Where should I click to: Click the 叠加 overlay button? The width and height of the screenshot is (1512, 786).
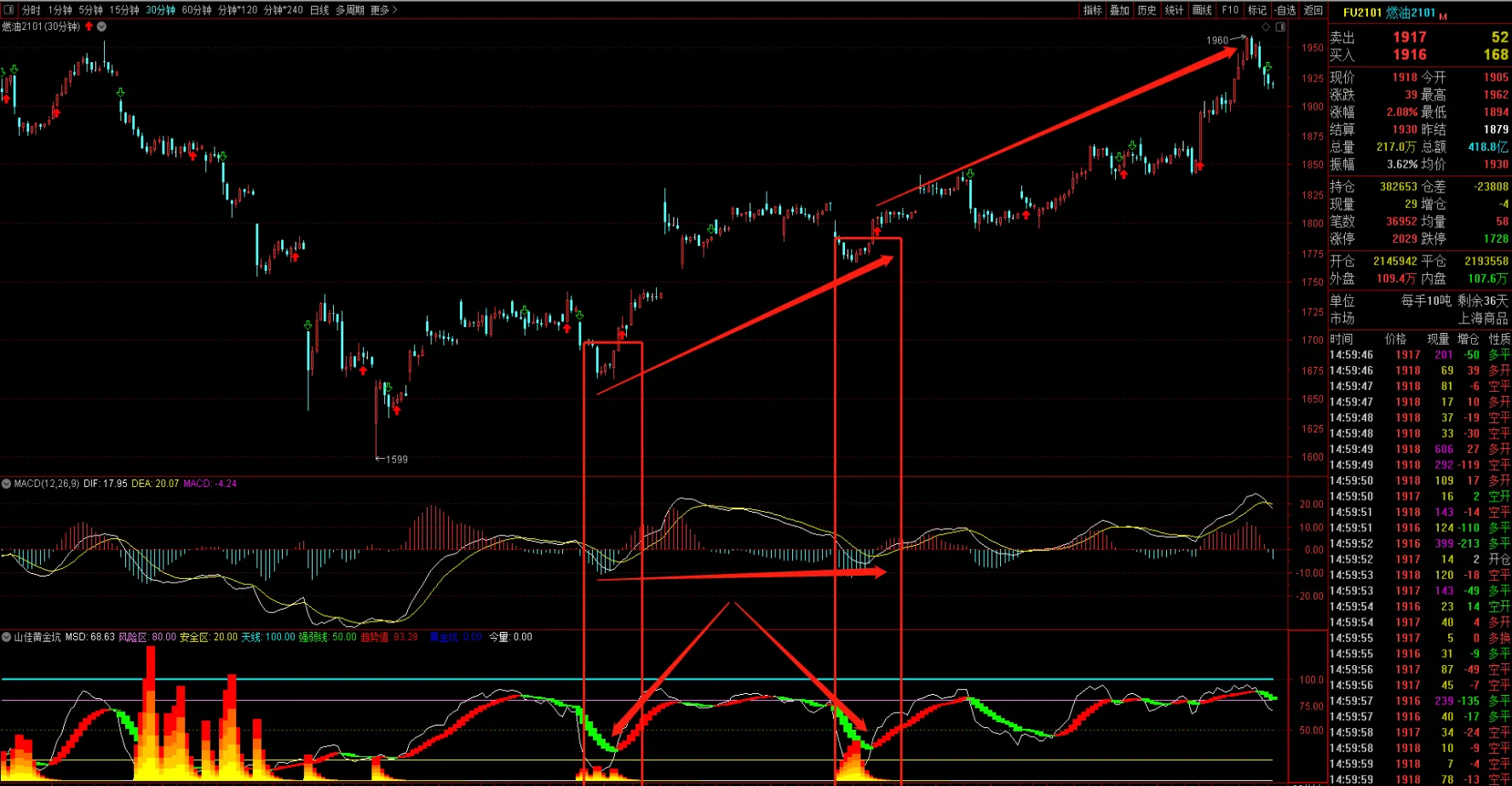[x=1119, y=10]
